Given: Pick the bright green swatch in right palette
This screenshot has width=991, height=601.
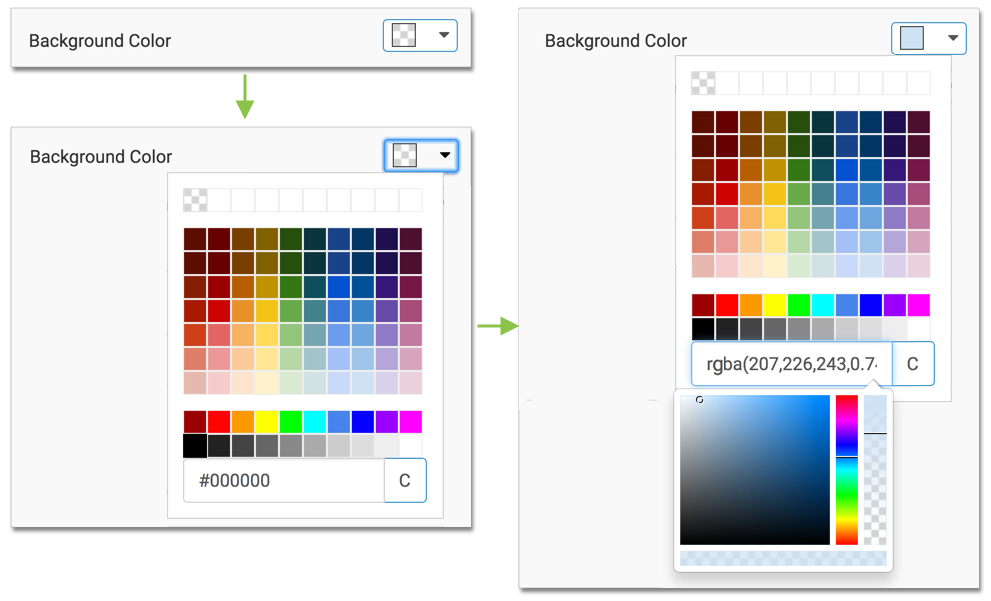Looking at the screenshot, I should 799,305.
